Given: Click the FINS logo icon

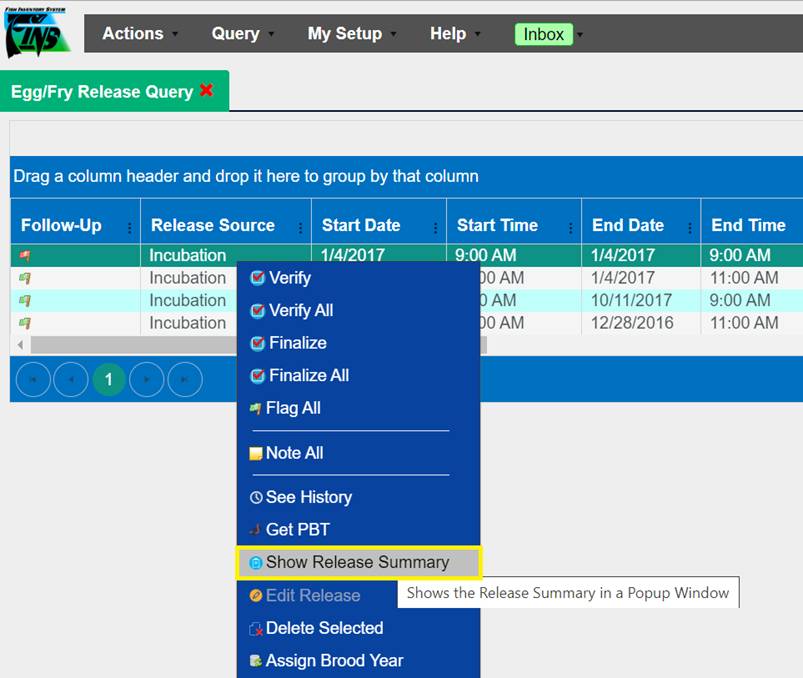Looking at the screenshot, I should coord(38,33).
